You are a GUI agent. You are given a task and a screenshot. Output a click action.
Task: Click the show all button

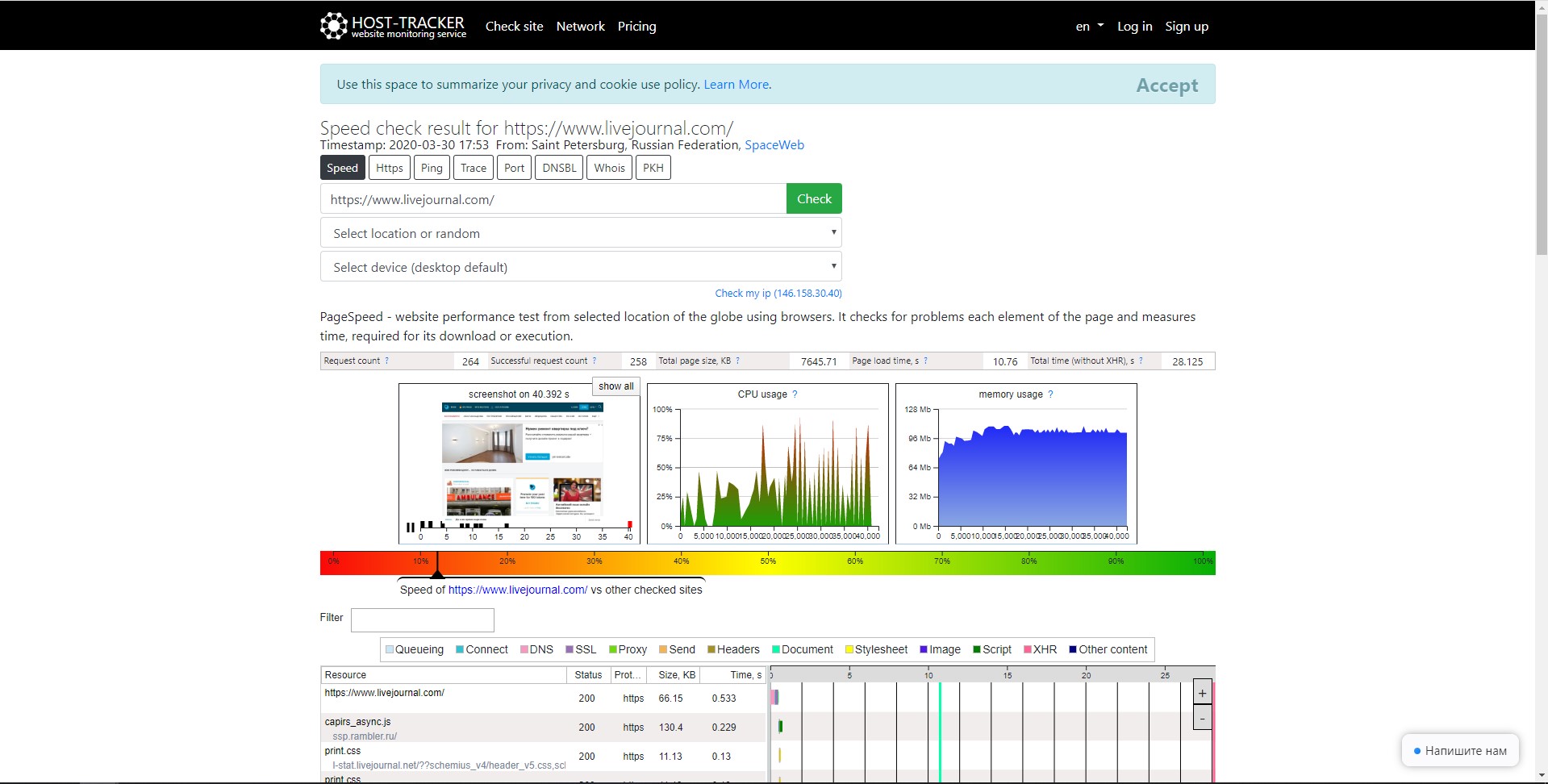[616, 386]
